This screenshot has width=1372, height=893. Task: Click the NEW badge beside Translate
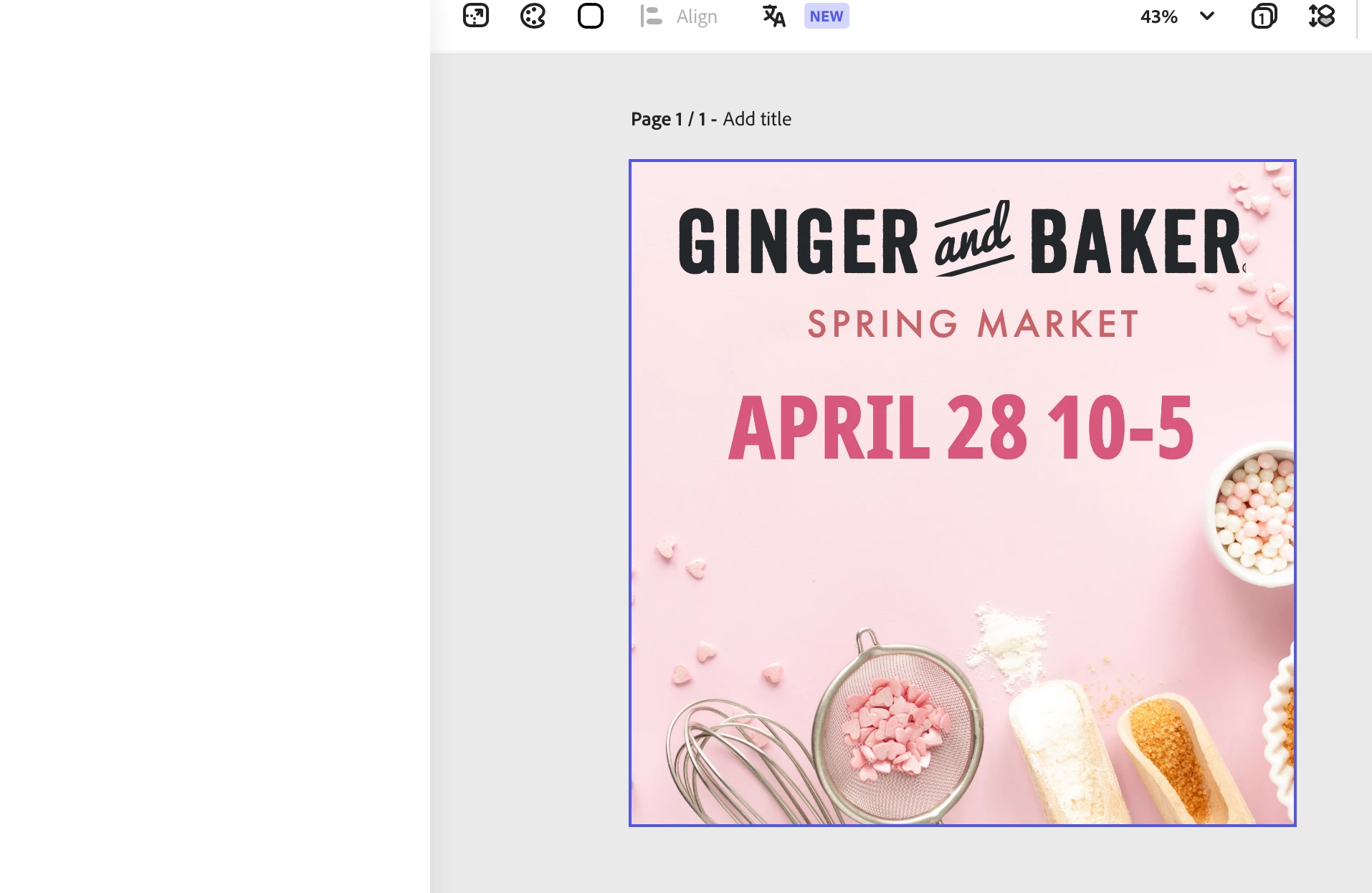[x=826, y=16]
